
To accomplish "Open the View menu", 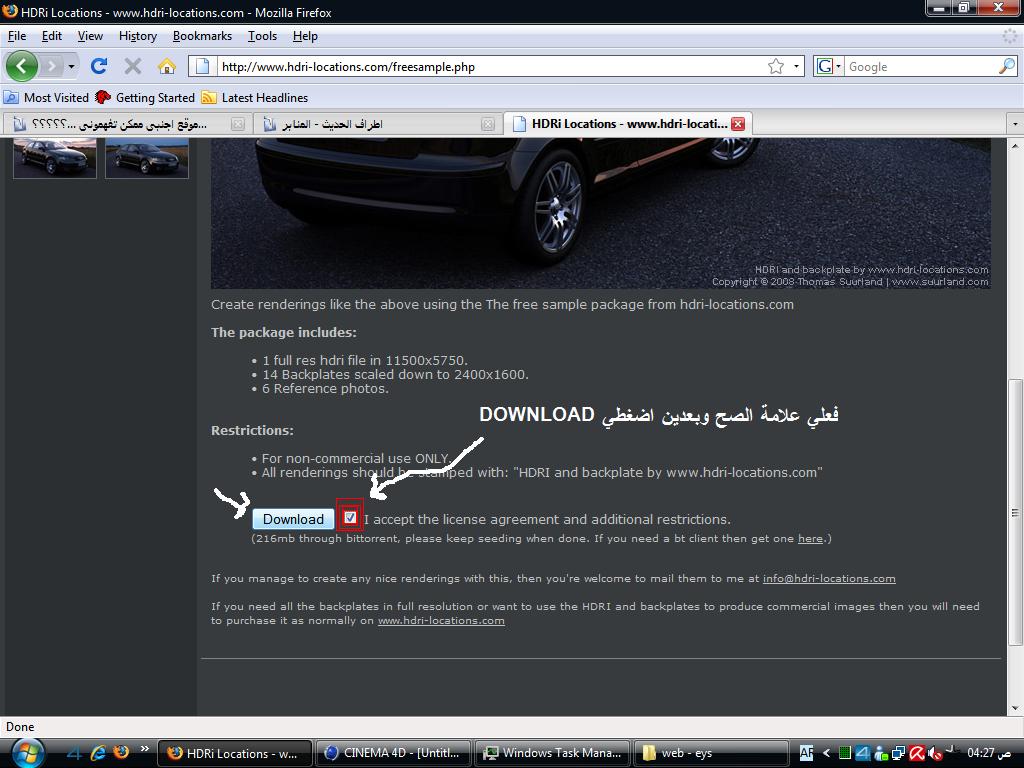I will coord(90,36).
